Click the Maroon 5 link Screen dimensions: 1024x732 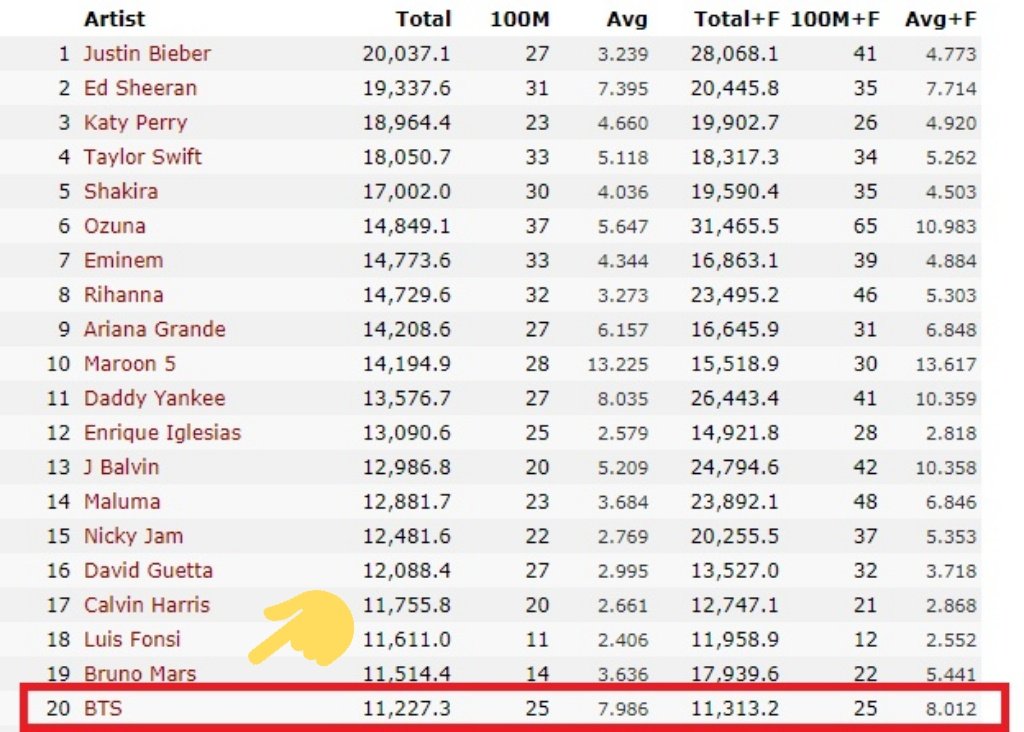pyautogui.click(x=129, y=364)
